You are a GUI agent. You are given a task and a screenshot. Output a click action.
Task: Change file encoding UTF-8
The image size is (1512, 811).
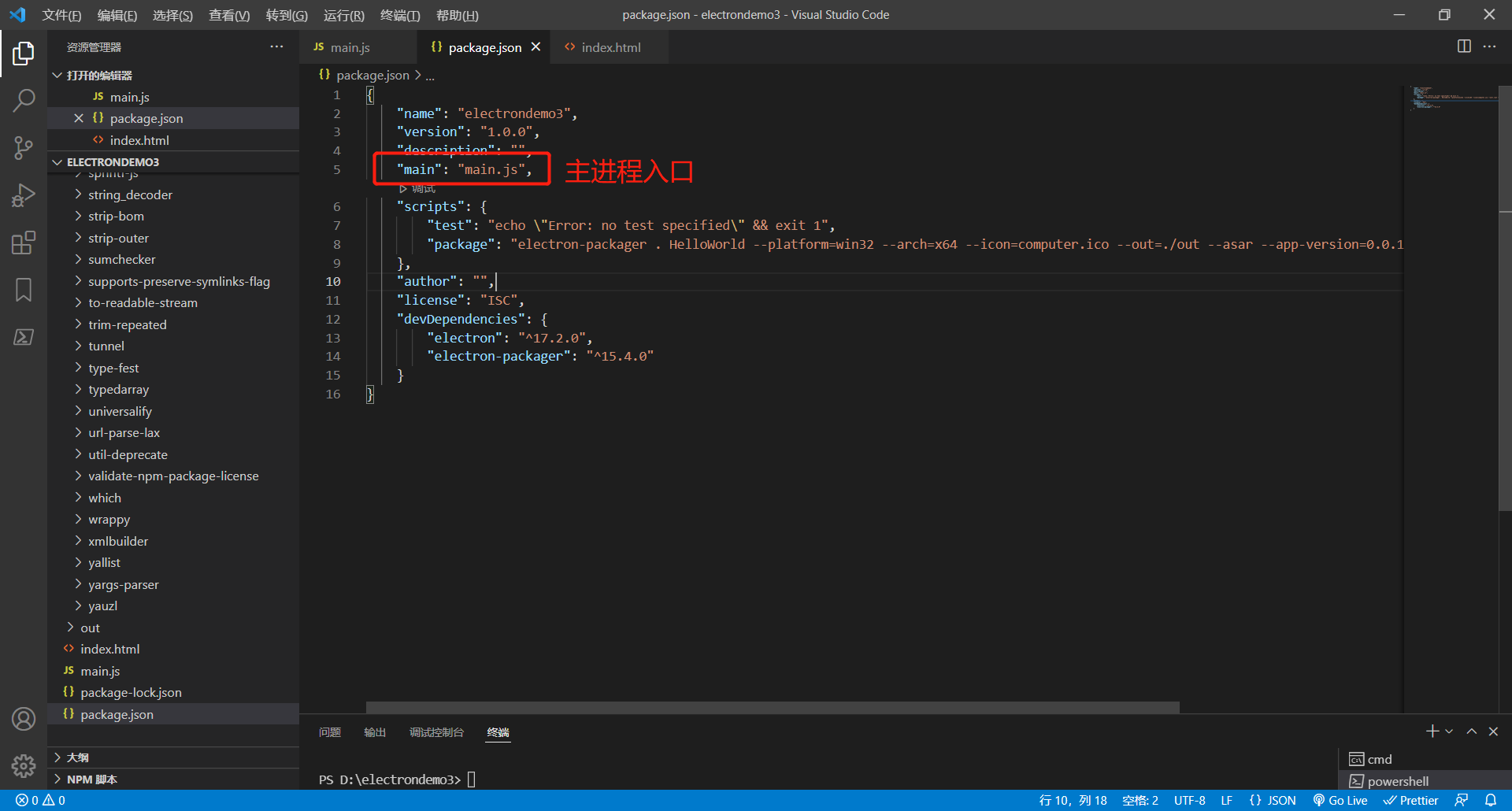tap(1189, 801)
